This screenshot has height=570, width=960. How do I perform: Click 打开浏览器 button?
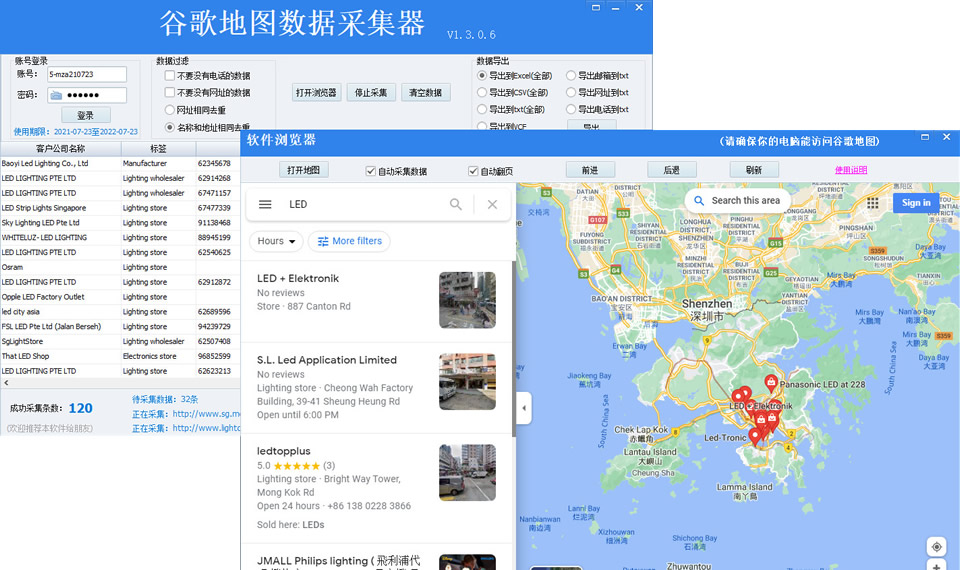[316, 92]
